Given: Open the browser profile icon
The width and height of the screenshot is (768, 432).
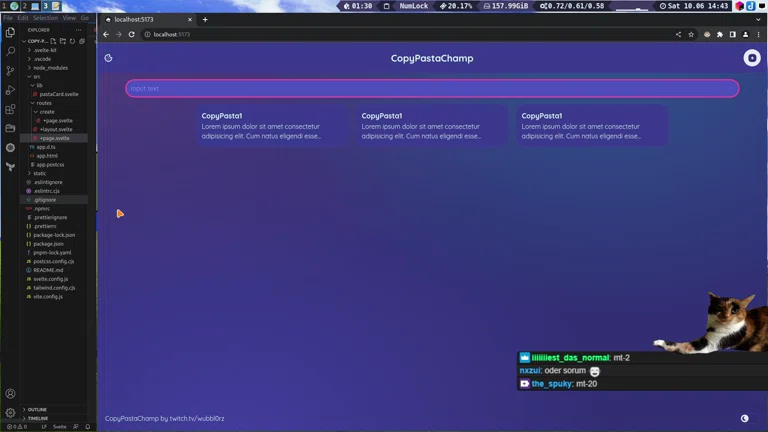Looking at the screenshot, I should coord(745,34).
